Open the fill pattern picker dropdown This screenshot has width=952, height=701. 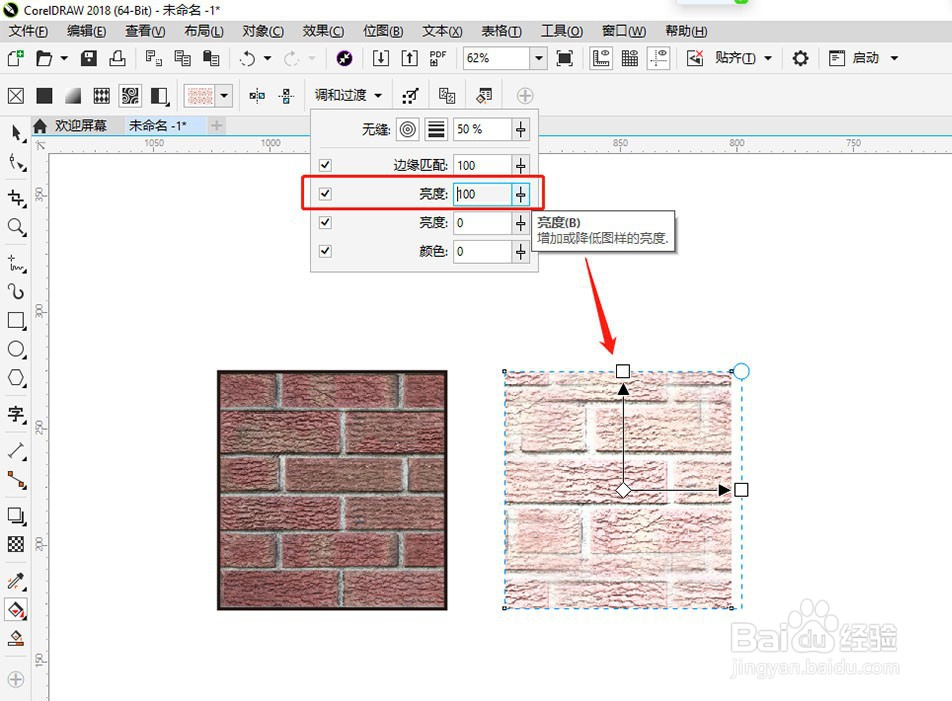tap(224, 96)
